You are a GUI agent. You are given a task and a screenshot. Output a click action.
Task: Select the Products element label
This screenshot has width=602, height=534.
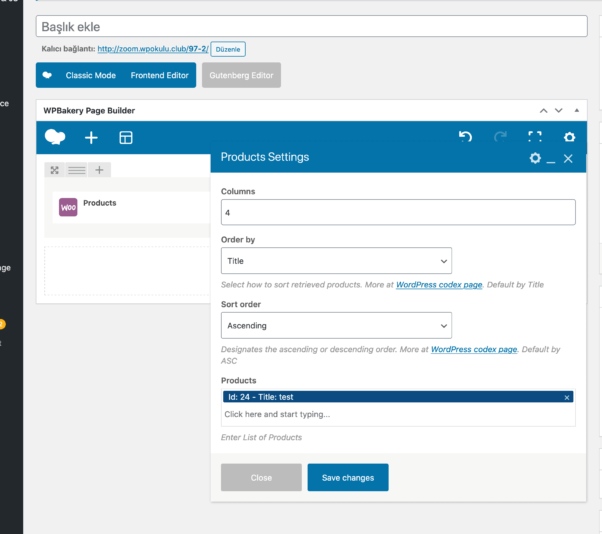[100, 203]
